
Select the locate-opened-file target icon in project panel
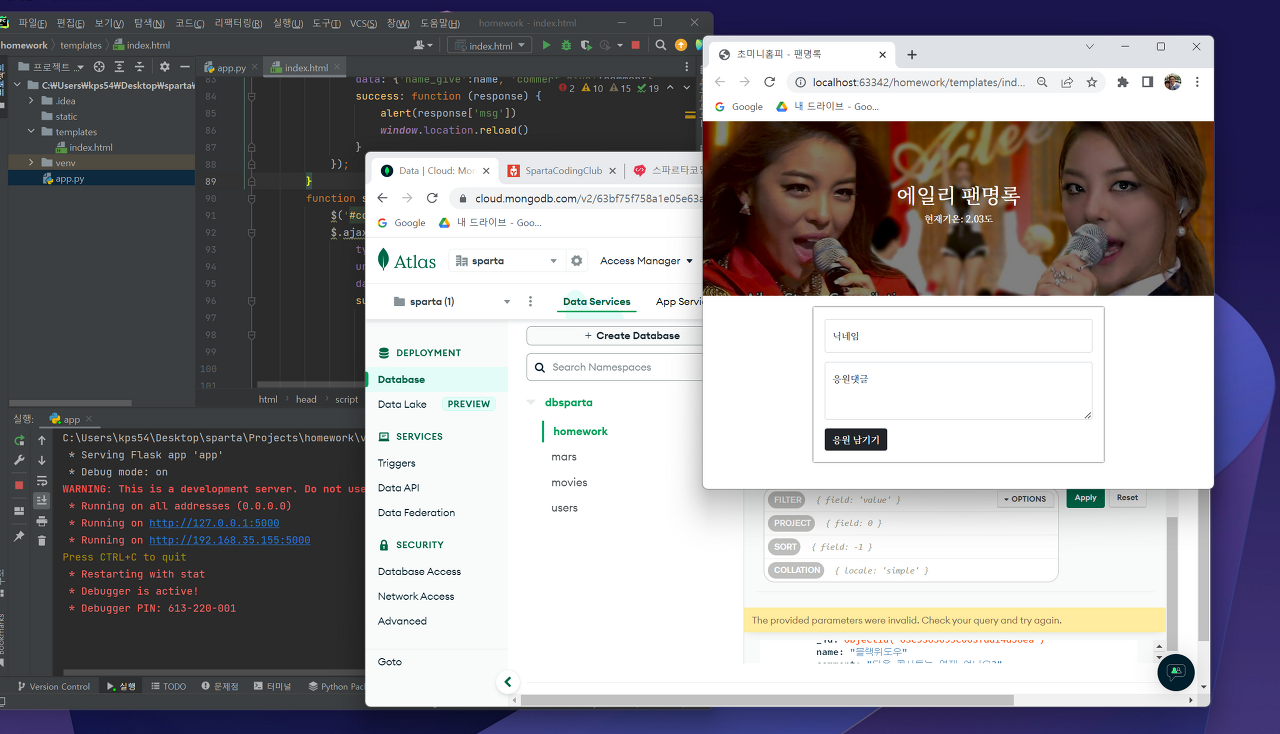98,67
